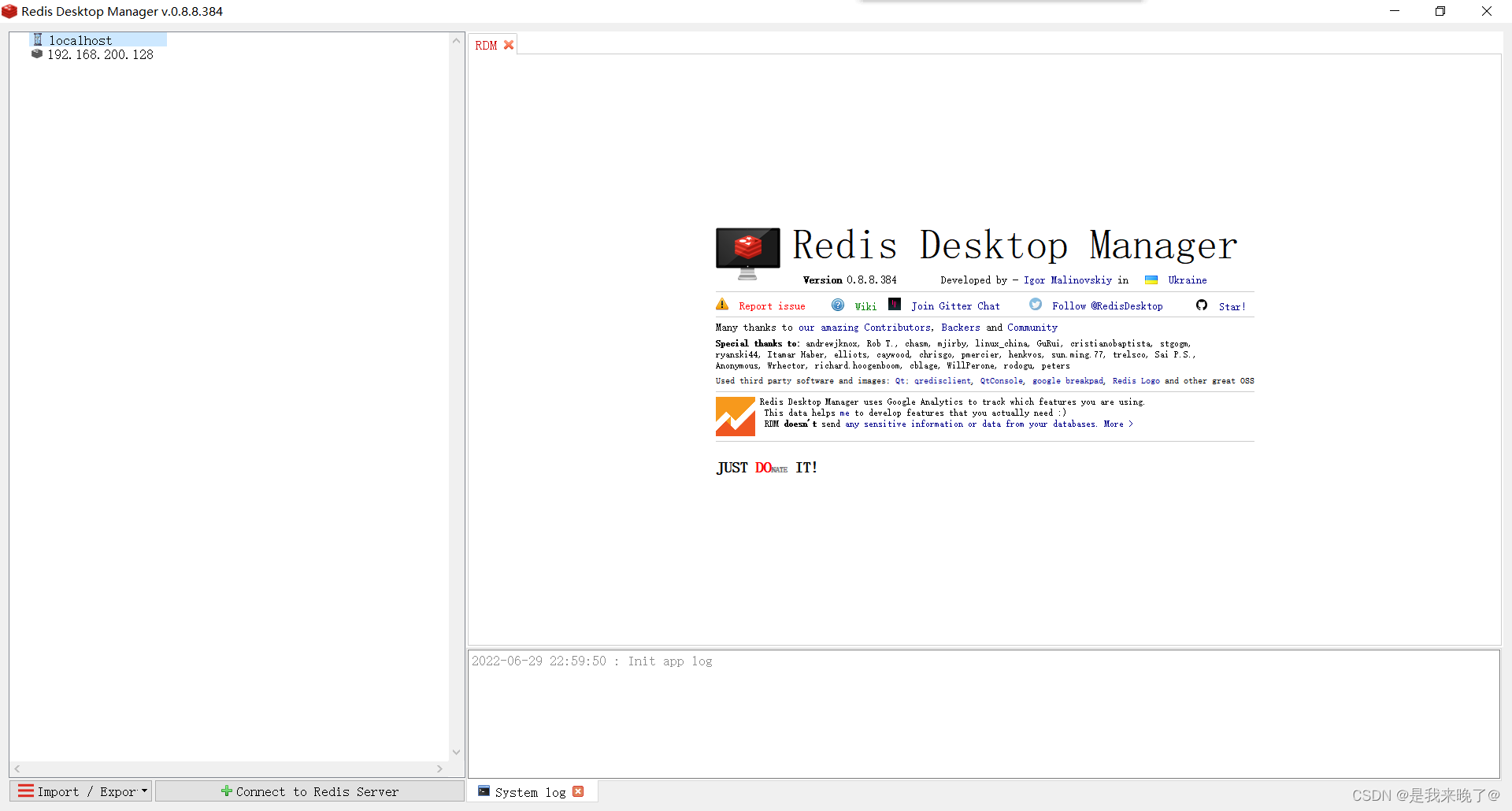
Task: Switch to the RDM tab
Action: pos(486,45)
